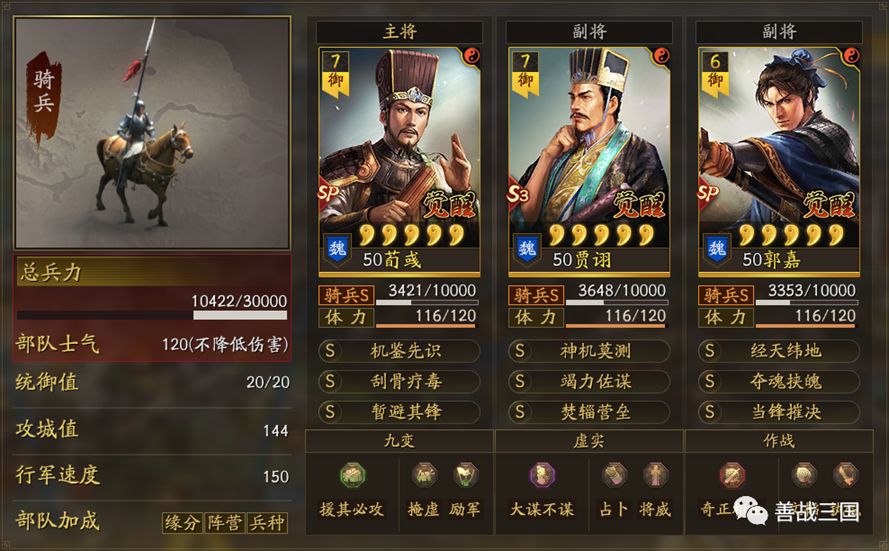Select the 掩虚 tactic icon
Image resolution: width=889 pixels, height=551 pixels.
424,475
